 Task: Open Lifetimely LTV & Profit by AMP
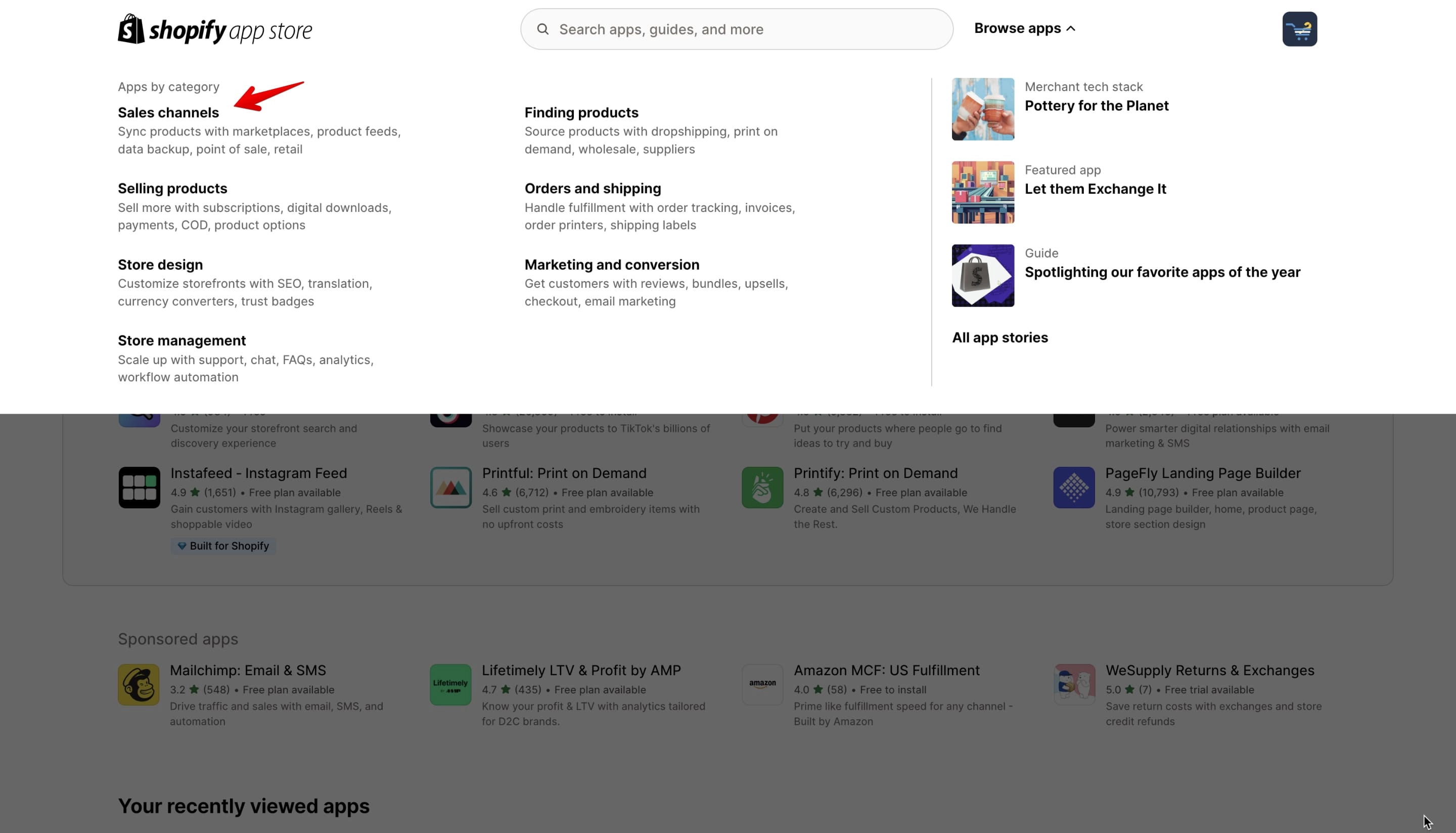click(x=581, y=670)
